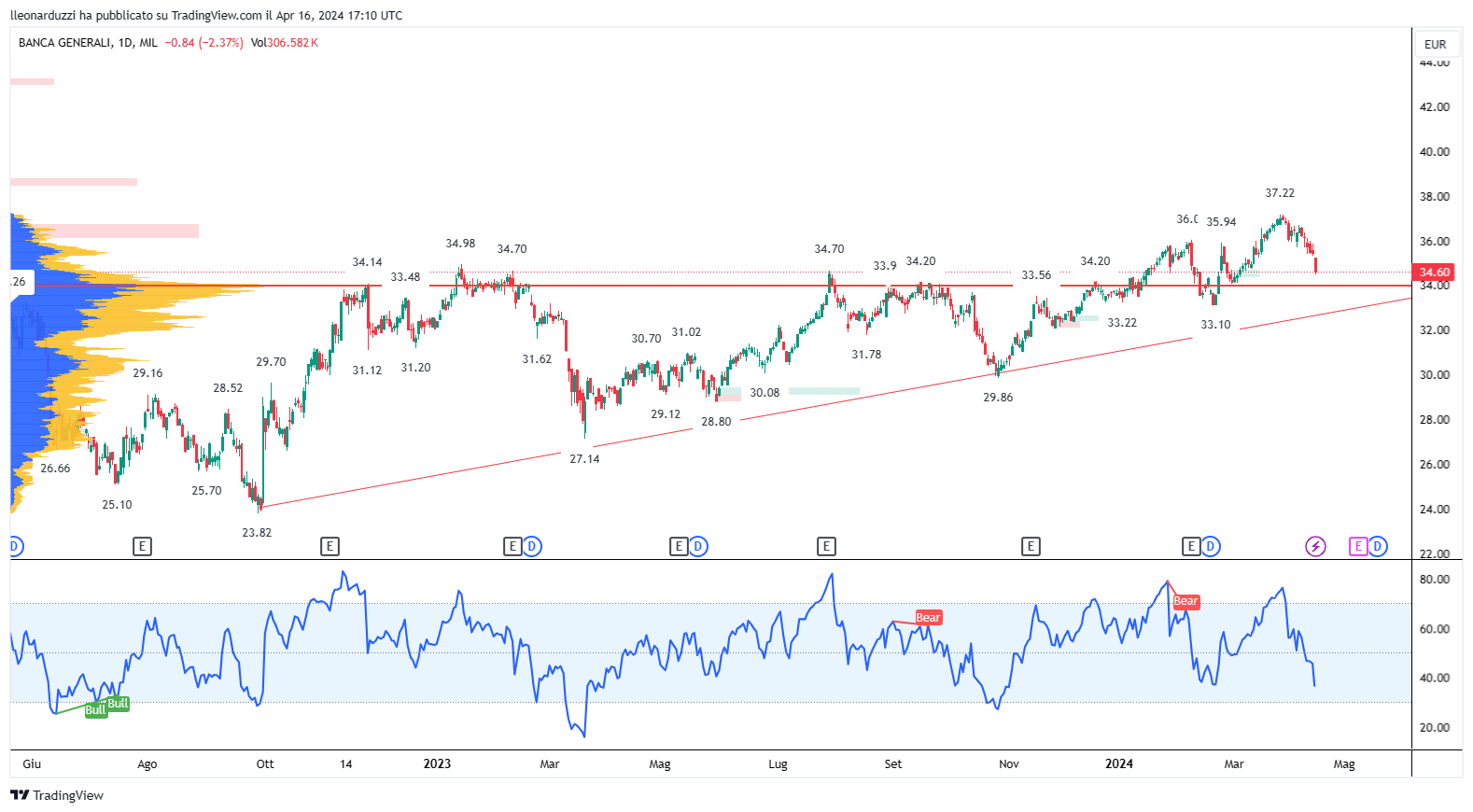Open the D dividend marker between 2024 and Mar
This screenshot has height=812, width=1473.
click(1211, 546)
